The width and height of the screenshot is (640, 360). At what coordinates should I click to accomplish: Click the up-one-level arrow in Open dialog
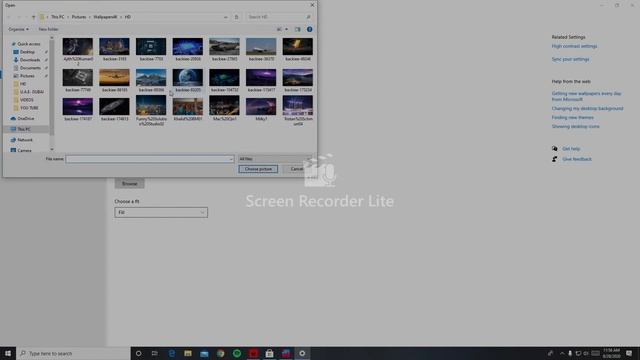coord(33,17)
